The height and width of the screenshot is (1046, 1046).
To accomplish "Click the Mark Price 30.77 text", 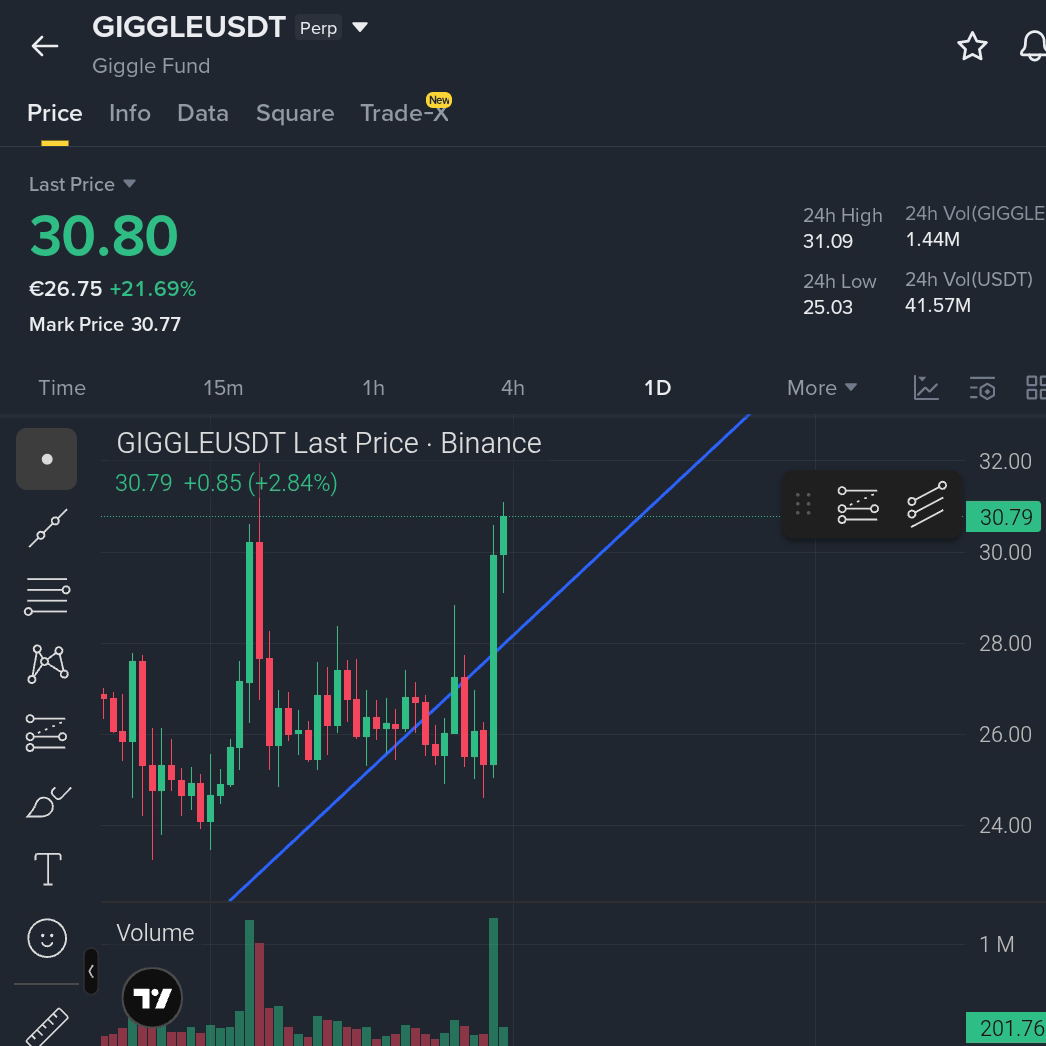I will (105, 324).
